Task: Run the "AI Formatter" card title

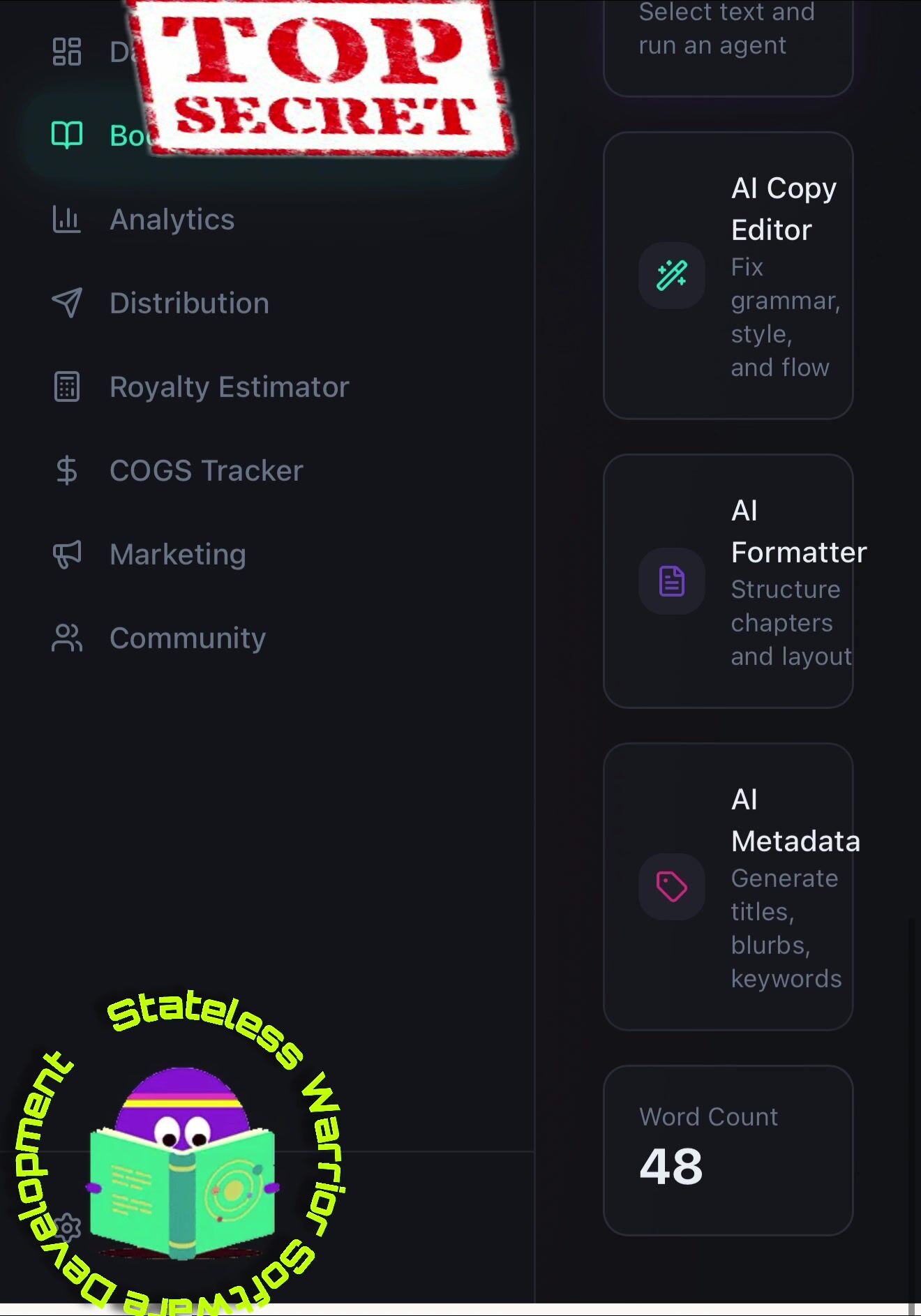Action: coord(798,531)
